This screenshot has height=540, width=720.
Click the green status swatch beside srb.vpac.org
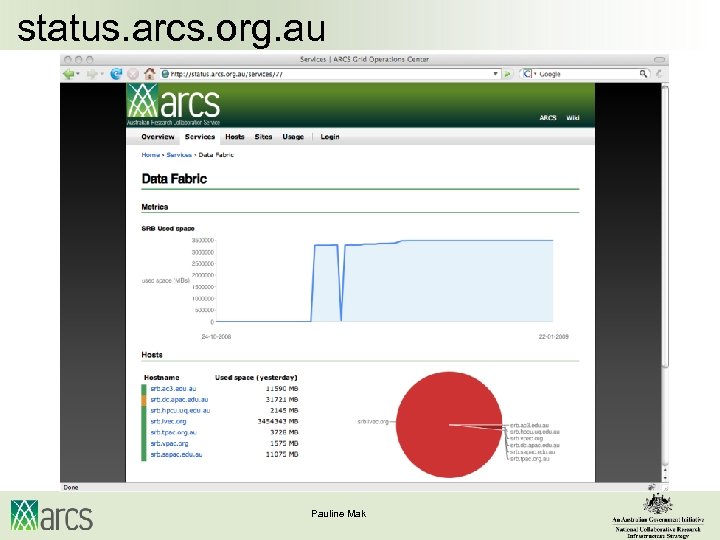tap(144, 444)
